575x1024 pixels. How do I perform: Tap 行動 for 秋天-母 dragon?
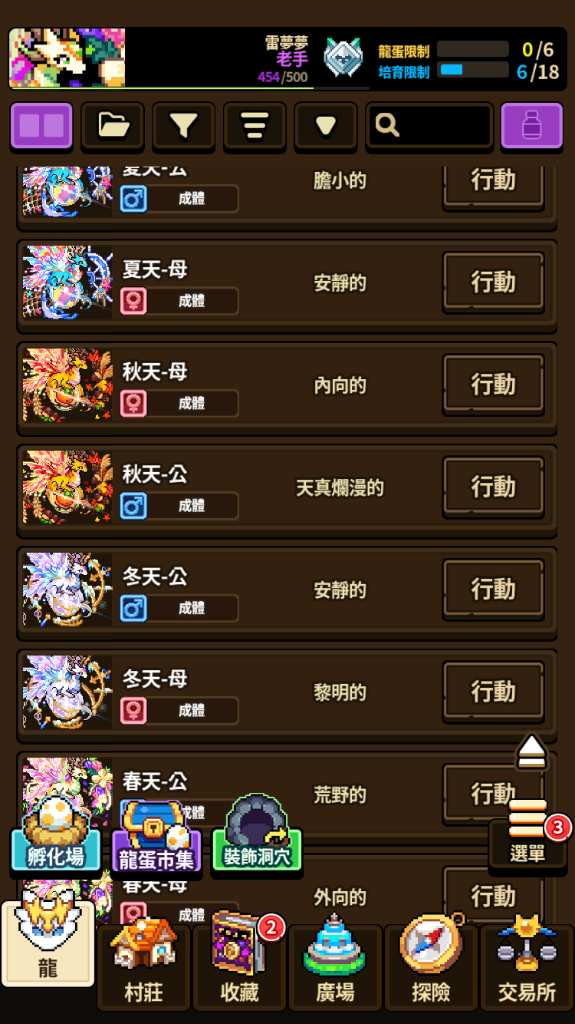pos(493,384)
